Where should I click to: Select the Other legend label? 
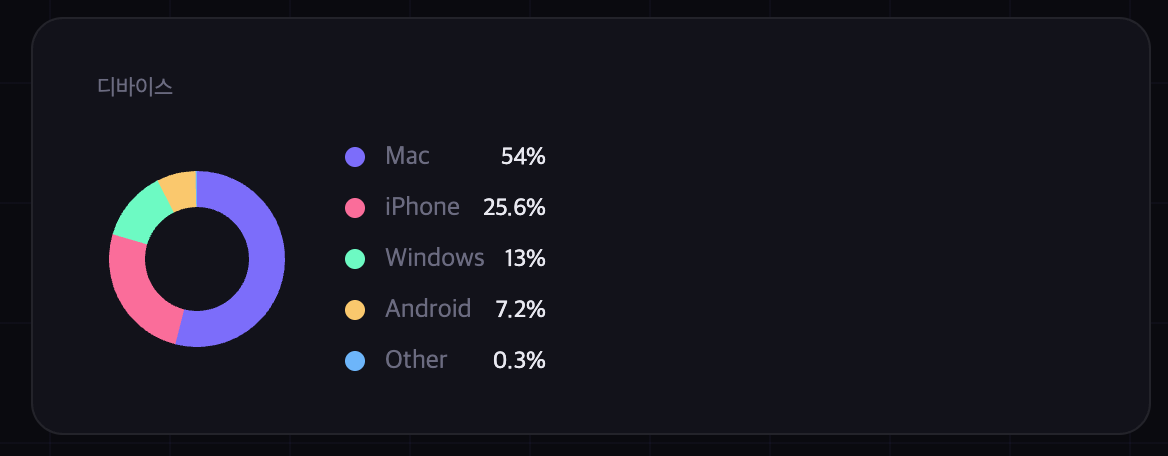[x=416, y=360]
